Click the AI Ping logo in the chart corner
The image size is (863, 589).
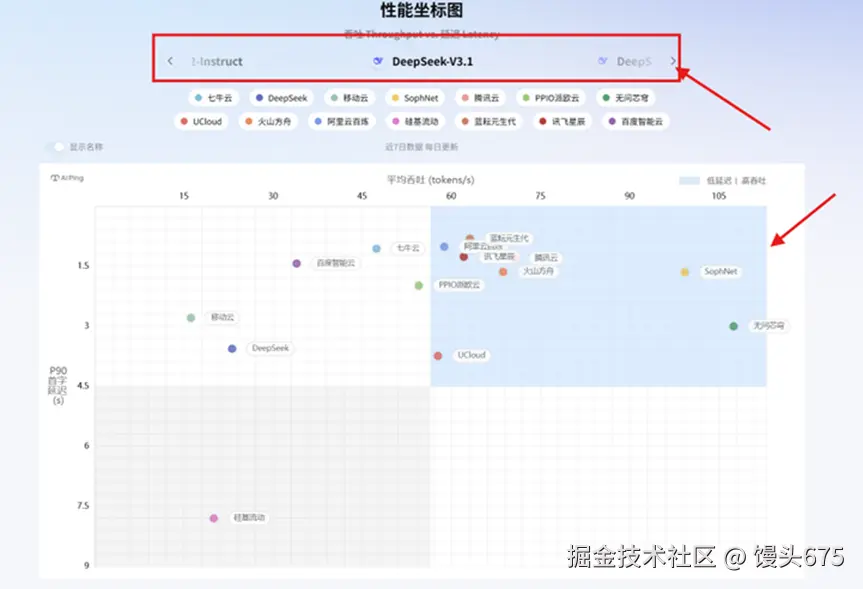[67, 178]
